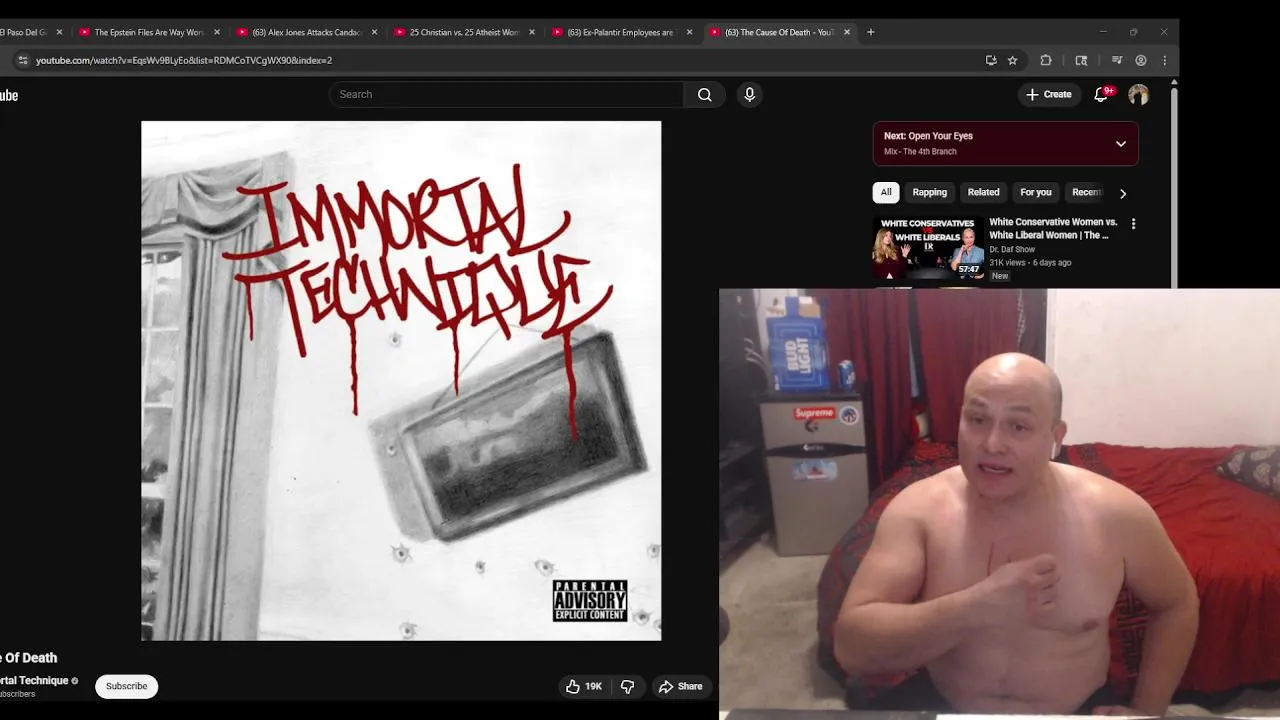Screen dimensions: 1280x720
Task: Select the For you filter chip
Action: (x=1036, y=192)
